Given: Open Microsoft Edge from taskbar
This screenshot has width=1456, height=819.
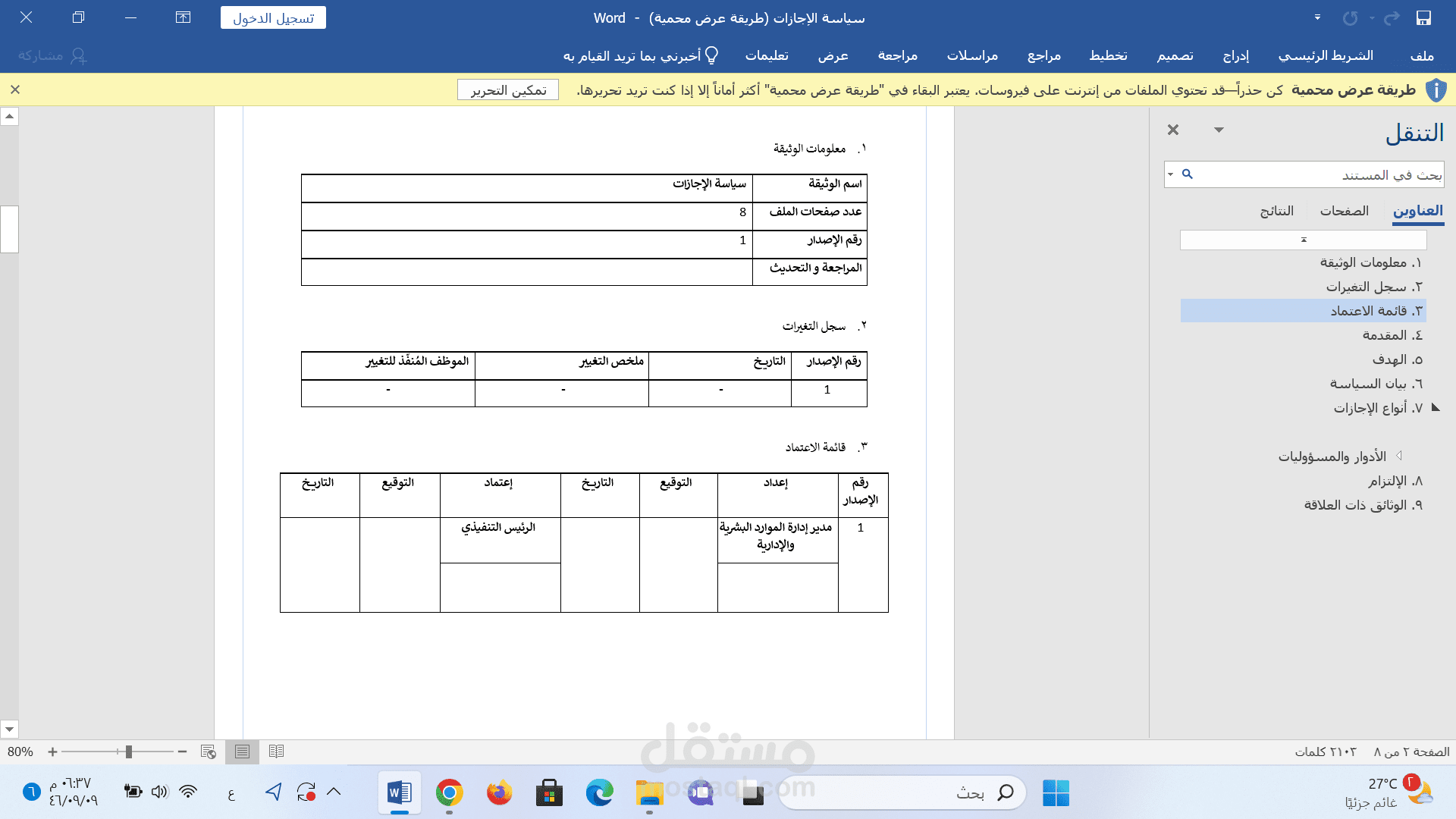Looking at the screenshot, I should click(599, 793).
